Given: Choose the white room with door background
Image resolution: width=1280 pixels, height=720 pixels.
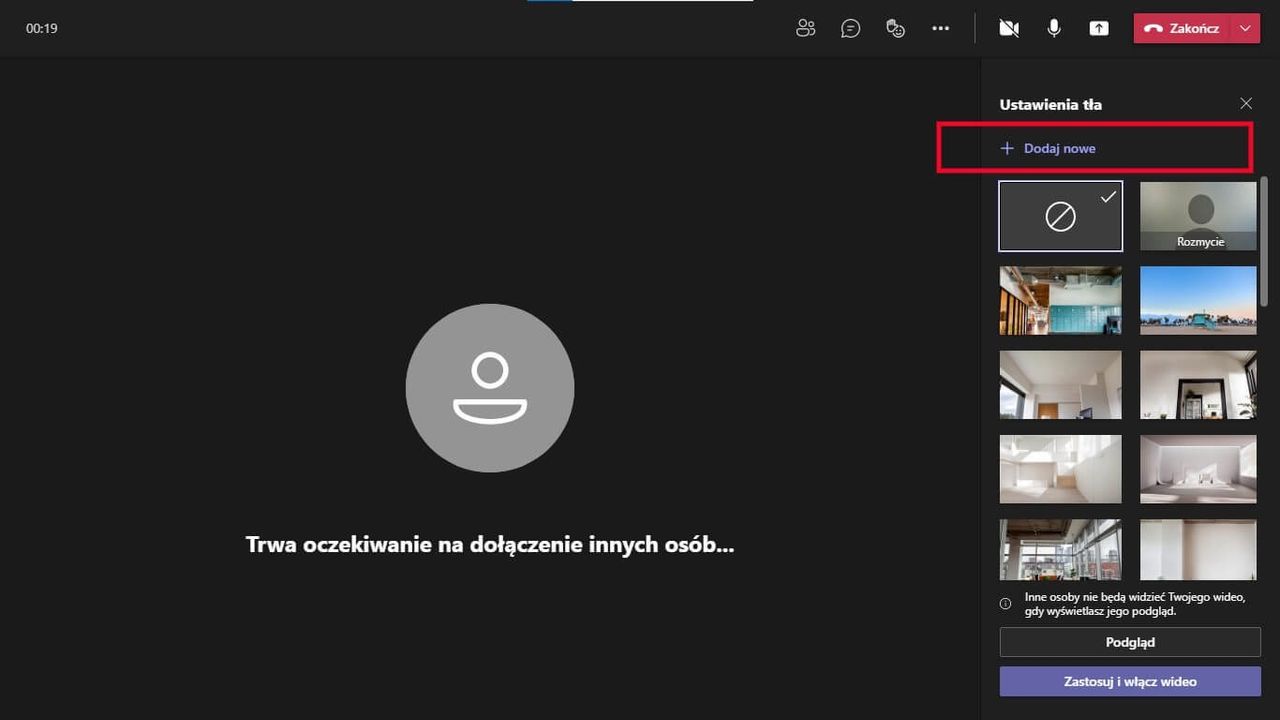Looking at the screenshot, I should click(1061, 384).
